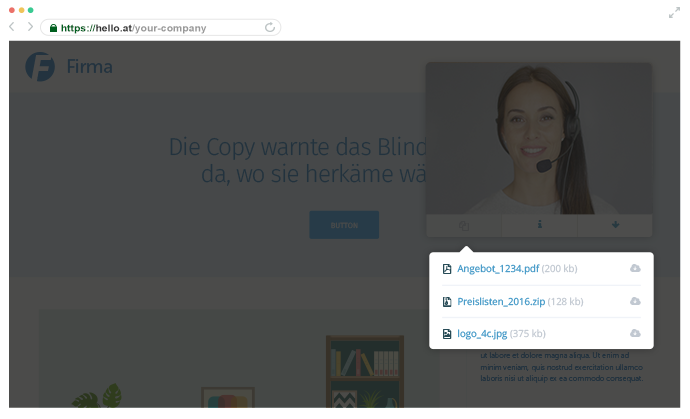Screen dimensions: 690x419
Task: Click the (375 kb) file size text
Action: (x=528, y=334)
